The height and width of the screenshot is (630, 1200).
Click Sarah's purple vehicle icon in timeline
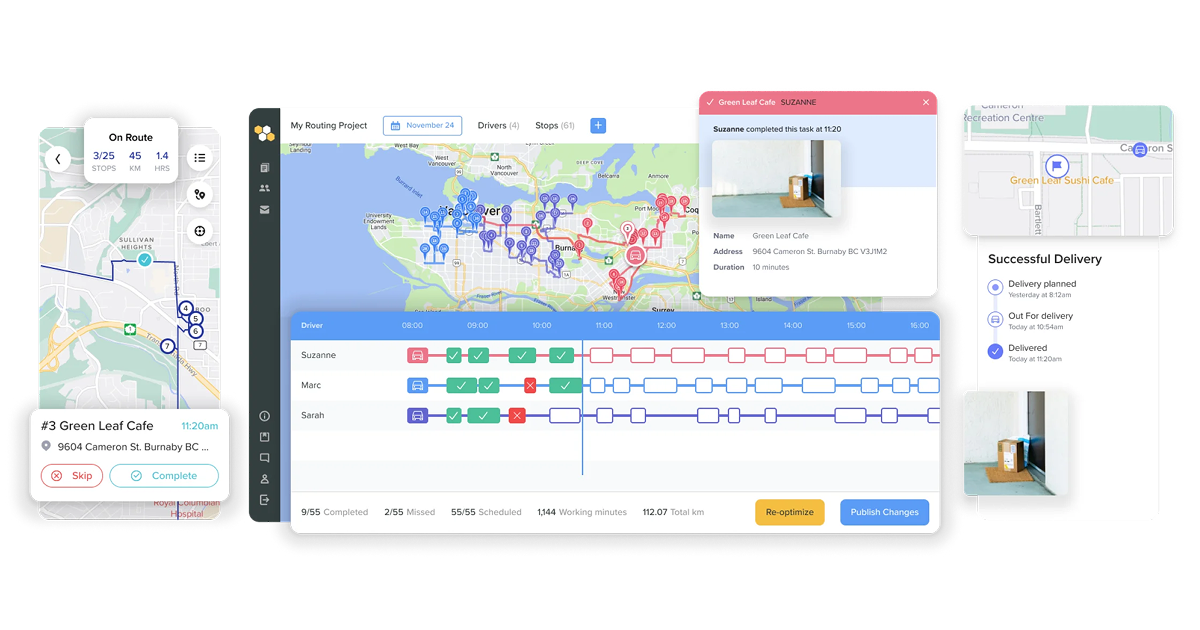tap(418, 415)
